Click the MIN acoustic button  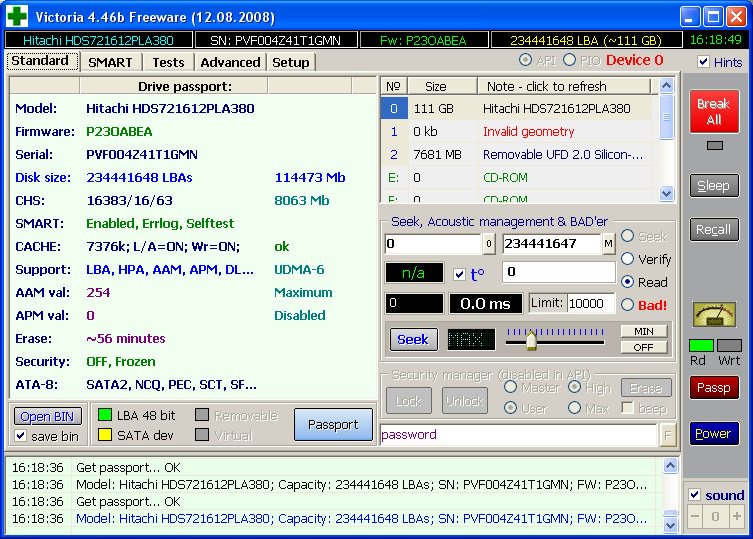coord(644,331)
